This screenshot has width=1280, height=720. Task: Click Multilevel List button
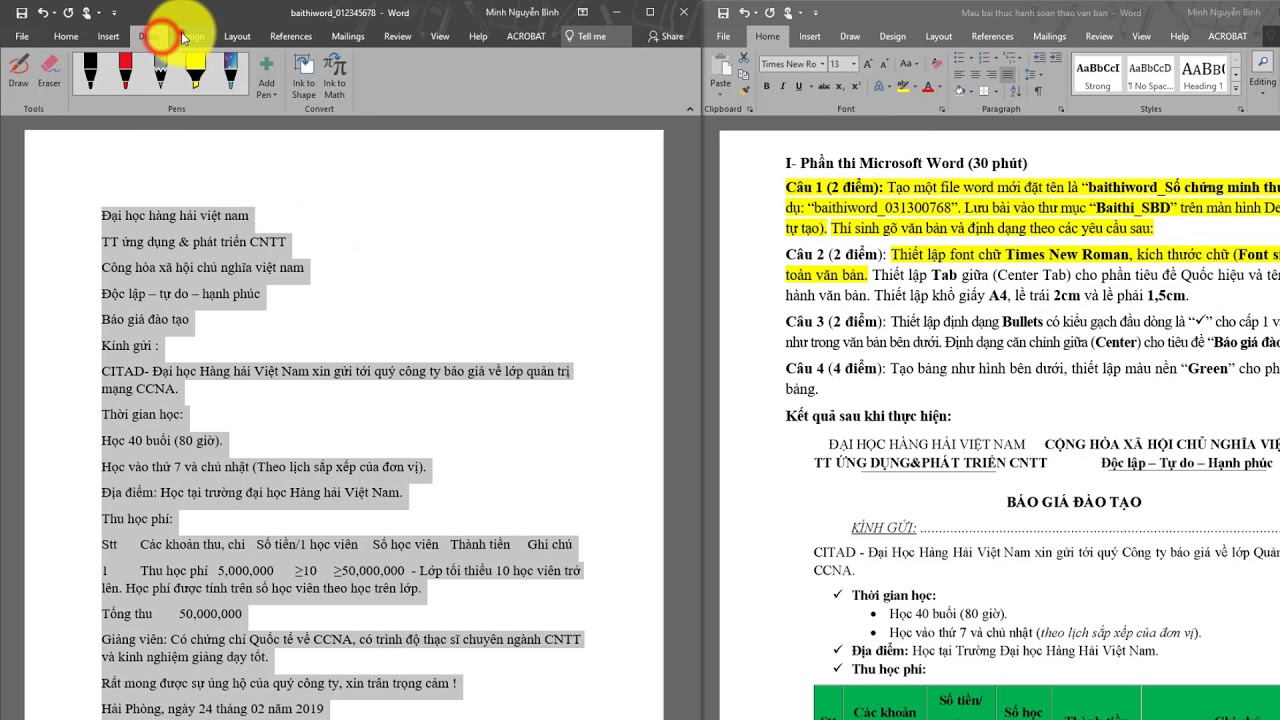coord(1012,58)
